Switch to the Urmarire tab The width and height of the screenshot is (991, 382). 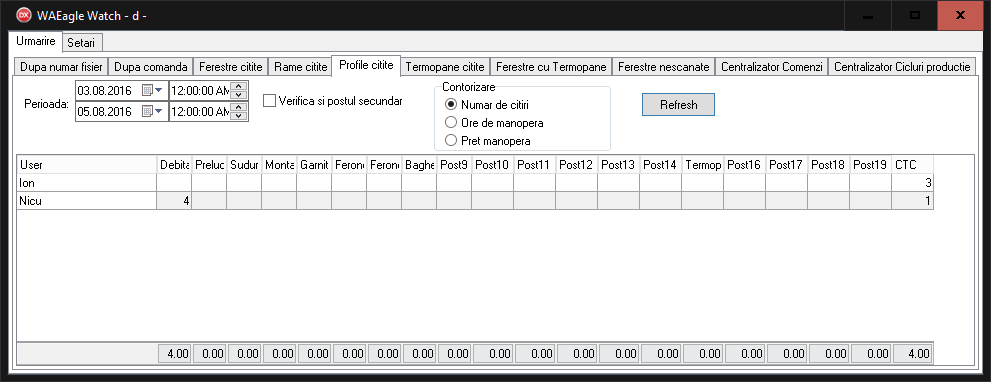[35, 42]
